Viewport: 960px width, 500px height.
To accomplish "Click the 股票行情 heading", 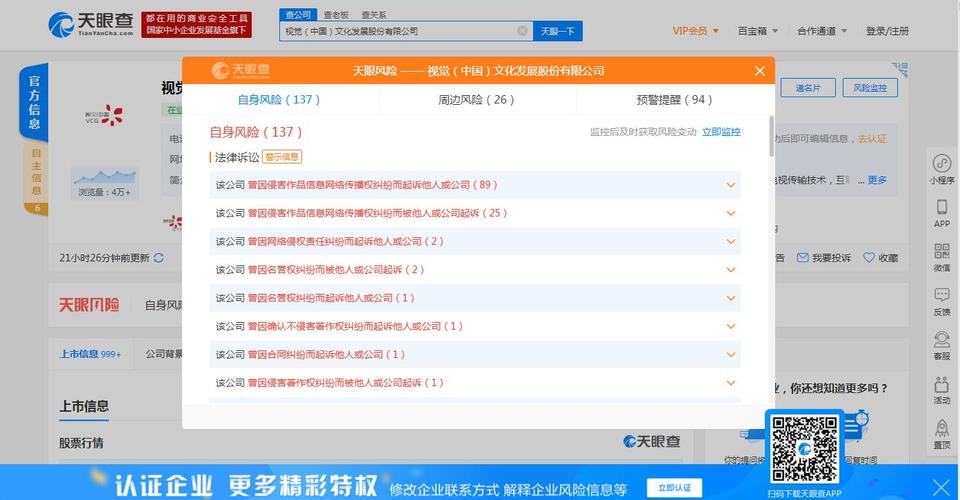I will click(x=81, y=442).
